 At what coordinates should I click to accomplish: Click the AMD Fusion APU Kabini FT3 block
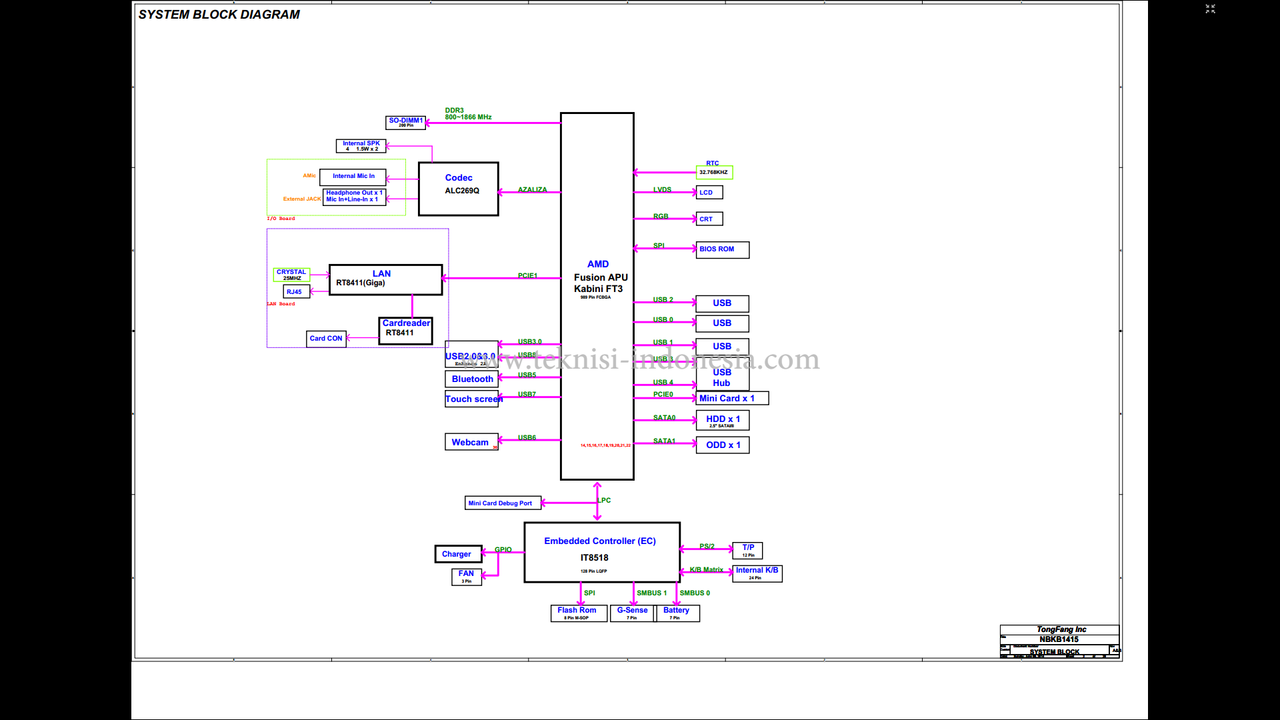597,296
